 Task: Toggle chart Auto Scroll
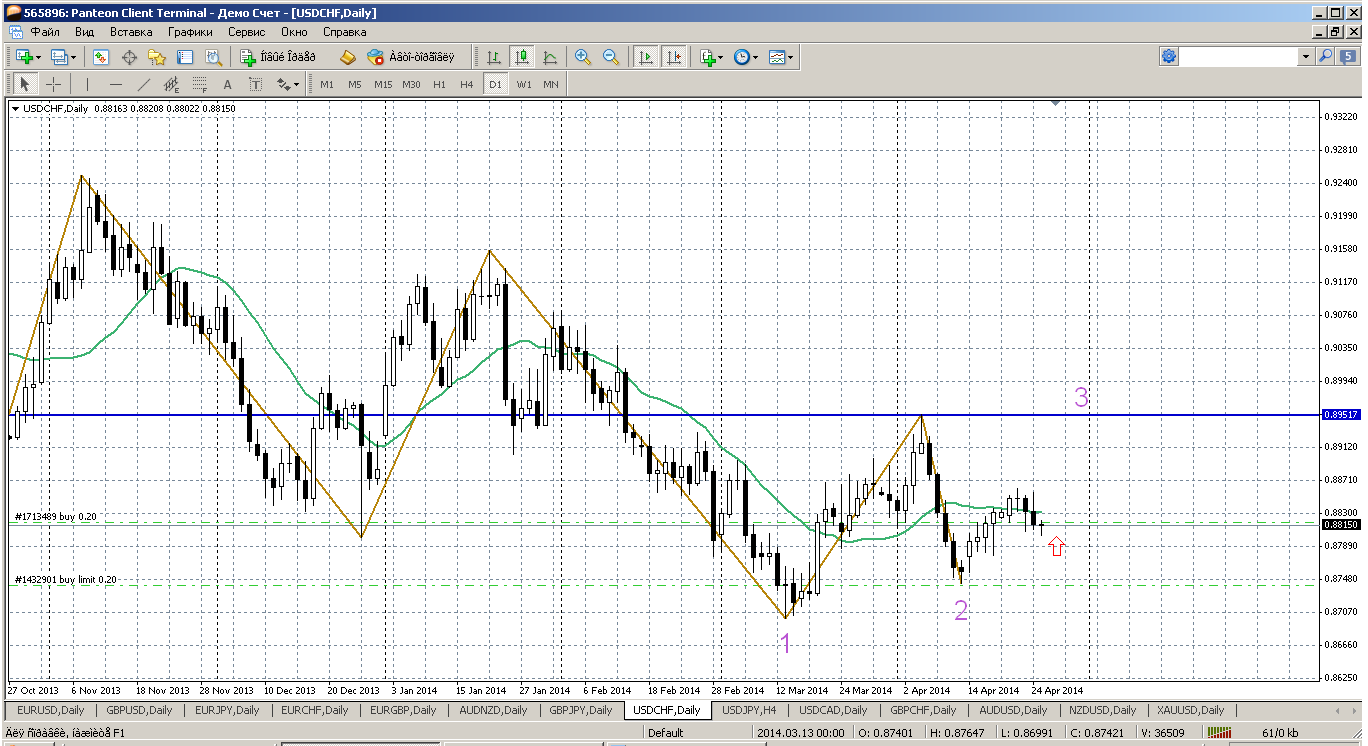(646, 57)
